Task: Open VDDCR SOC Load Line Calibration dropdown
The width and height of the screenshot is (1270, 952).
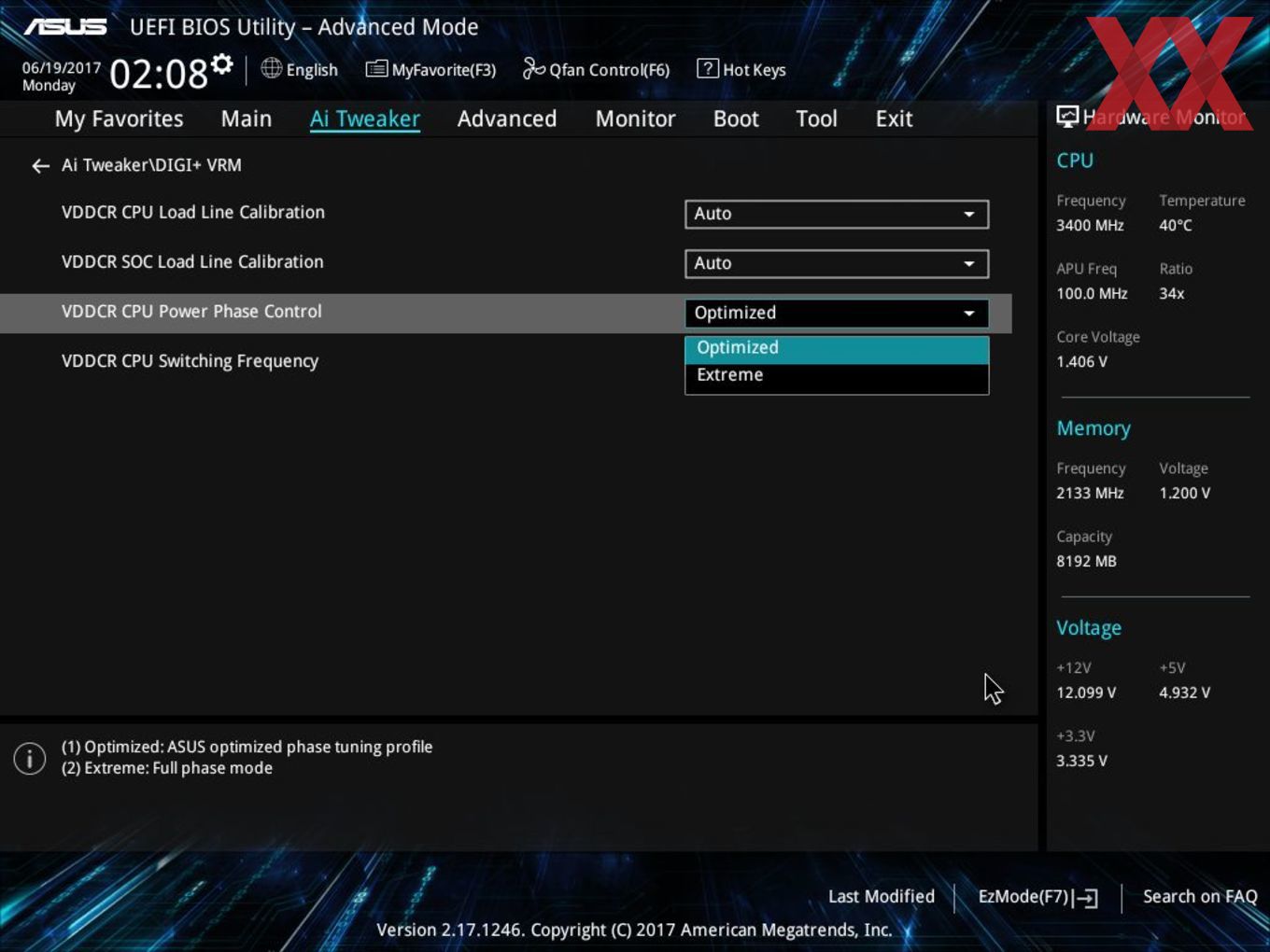Action: click(837, 263)
